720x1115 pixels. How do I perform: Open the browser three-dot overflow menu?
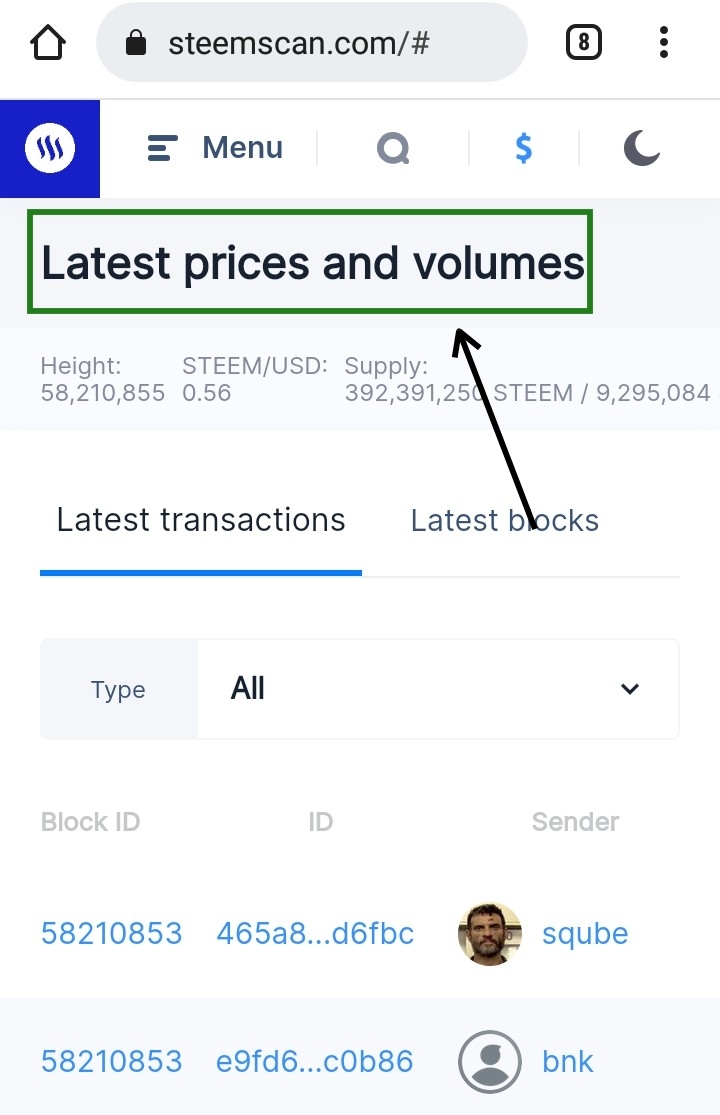(664, 43)
